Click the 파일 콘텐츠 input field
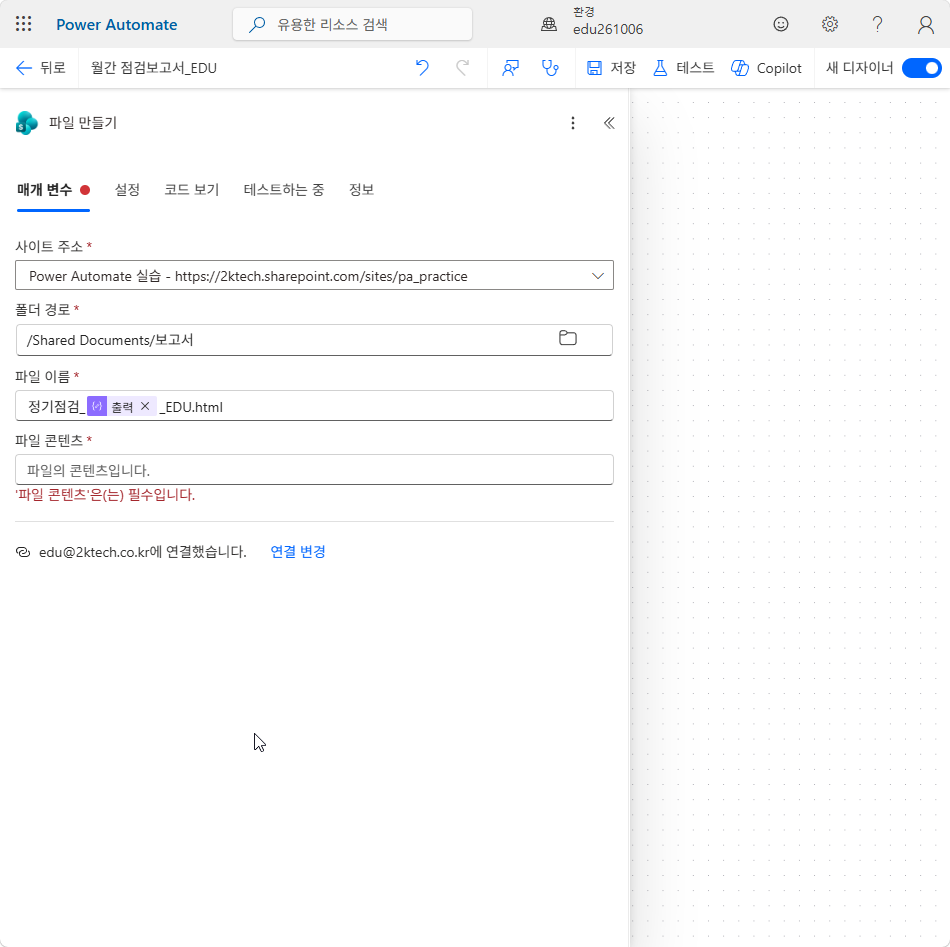The width and height of the screenshot is (950, 947). click(314, 470)
